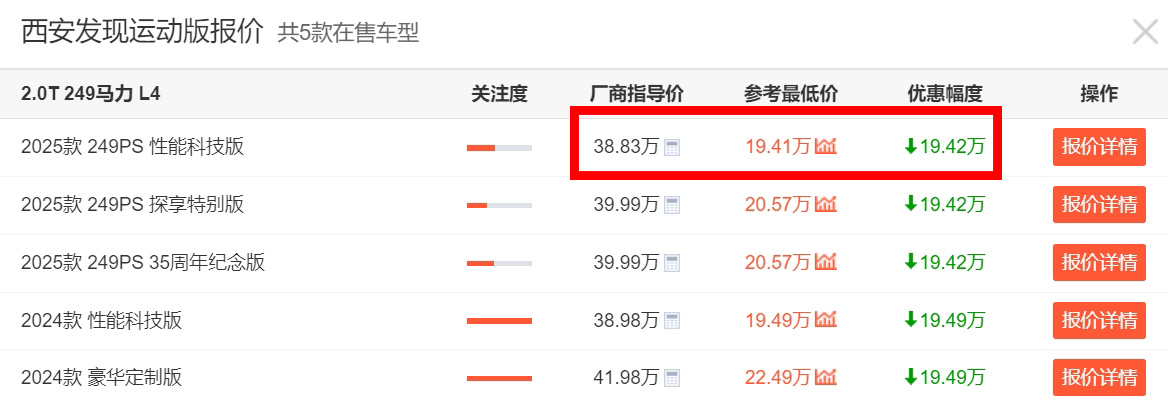Open price trend chart icon for 19.41万
Image resolution: width=1168 pixels, height=403 pixels.
825,147
